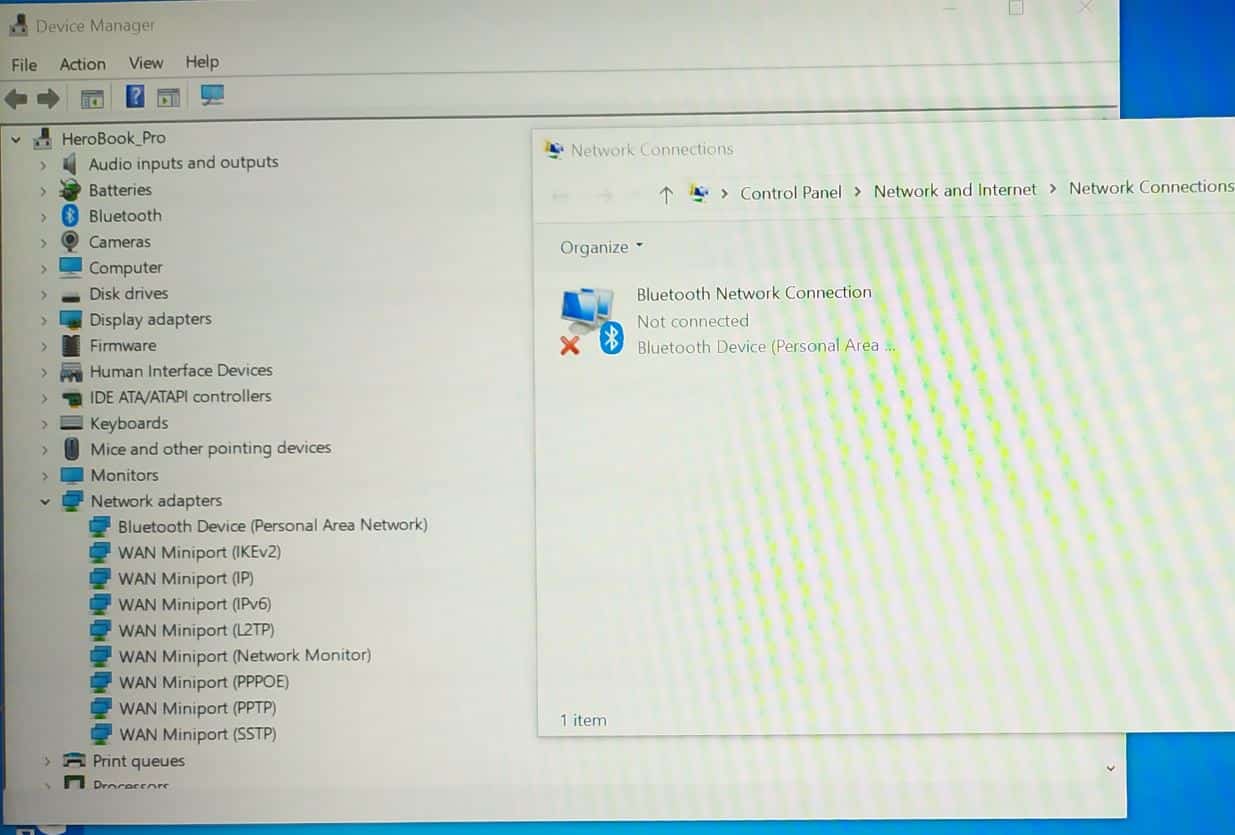The height and width of the screenshot is (835, 1235).
Task: Click the back arrow in Device Manager toolbar
Action: pos(16,97)
